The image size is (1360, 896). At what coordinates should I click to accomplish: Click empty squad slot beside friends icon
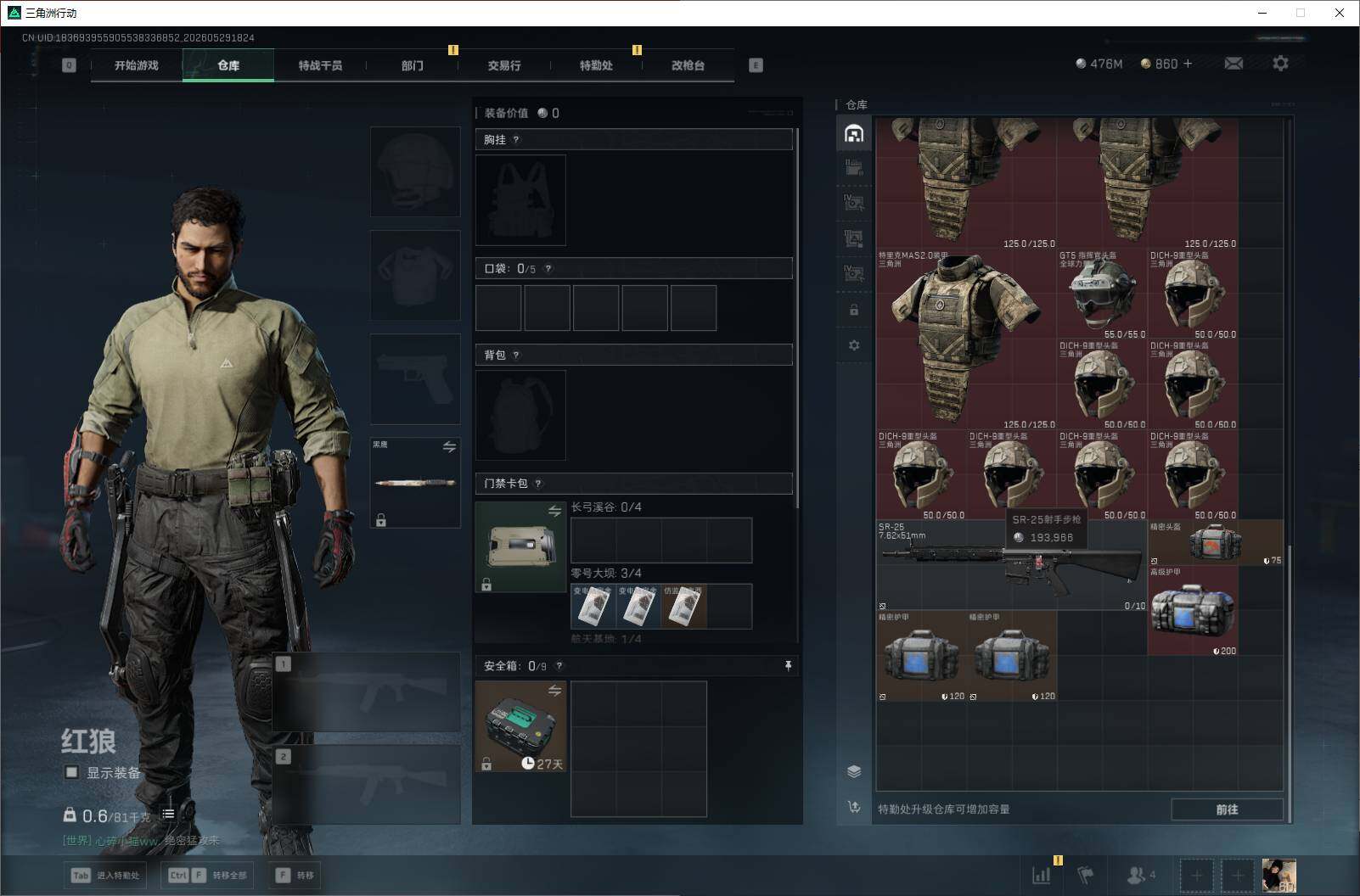pyautogui.click(x=1196, y=875)
